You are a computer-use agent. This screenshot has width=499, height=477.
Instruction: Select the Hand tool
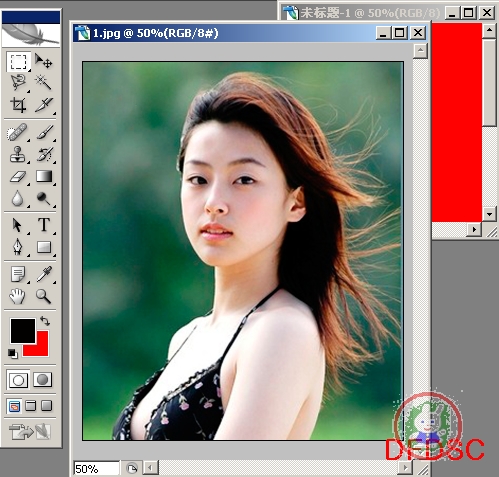17,296
